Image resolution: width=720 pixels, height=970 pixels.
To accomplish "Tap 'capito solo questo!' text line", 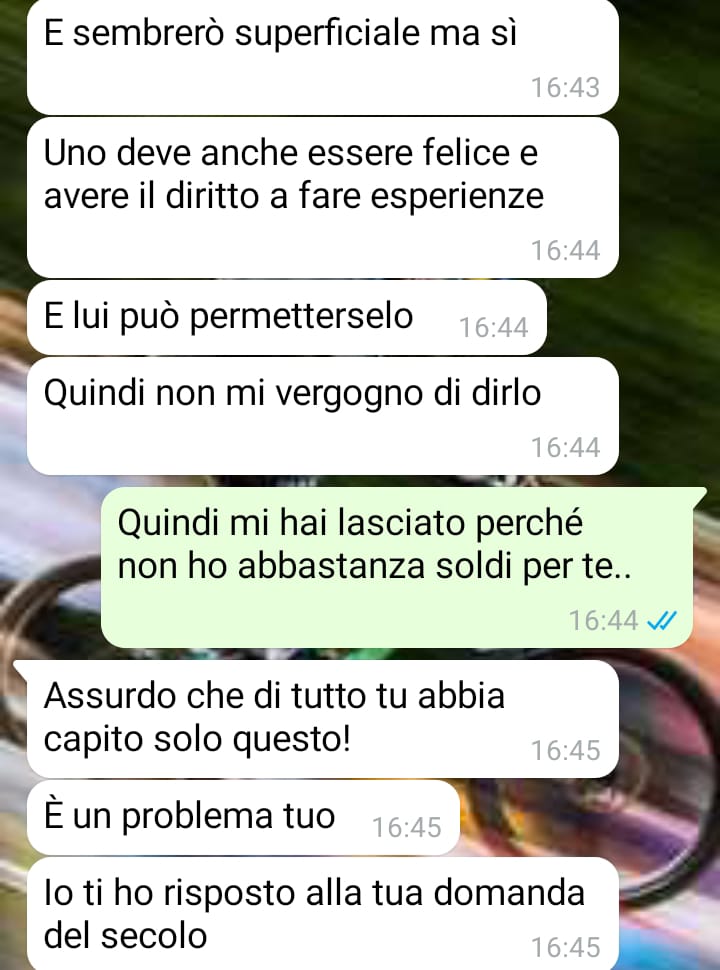I will [x=197, y=739].
